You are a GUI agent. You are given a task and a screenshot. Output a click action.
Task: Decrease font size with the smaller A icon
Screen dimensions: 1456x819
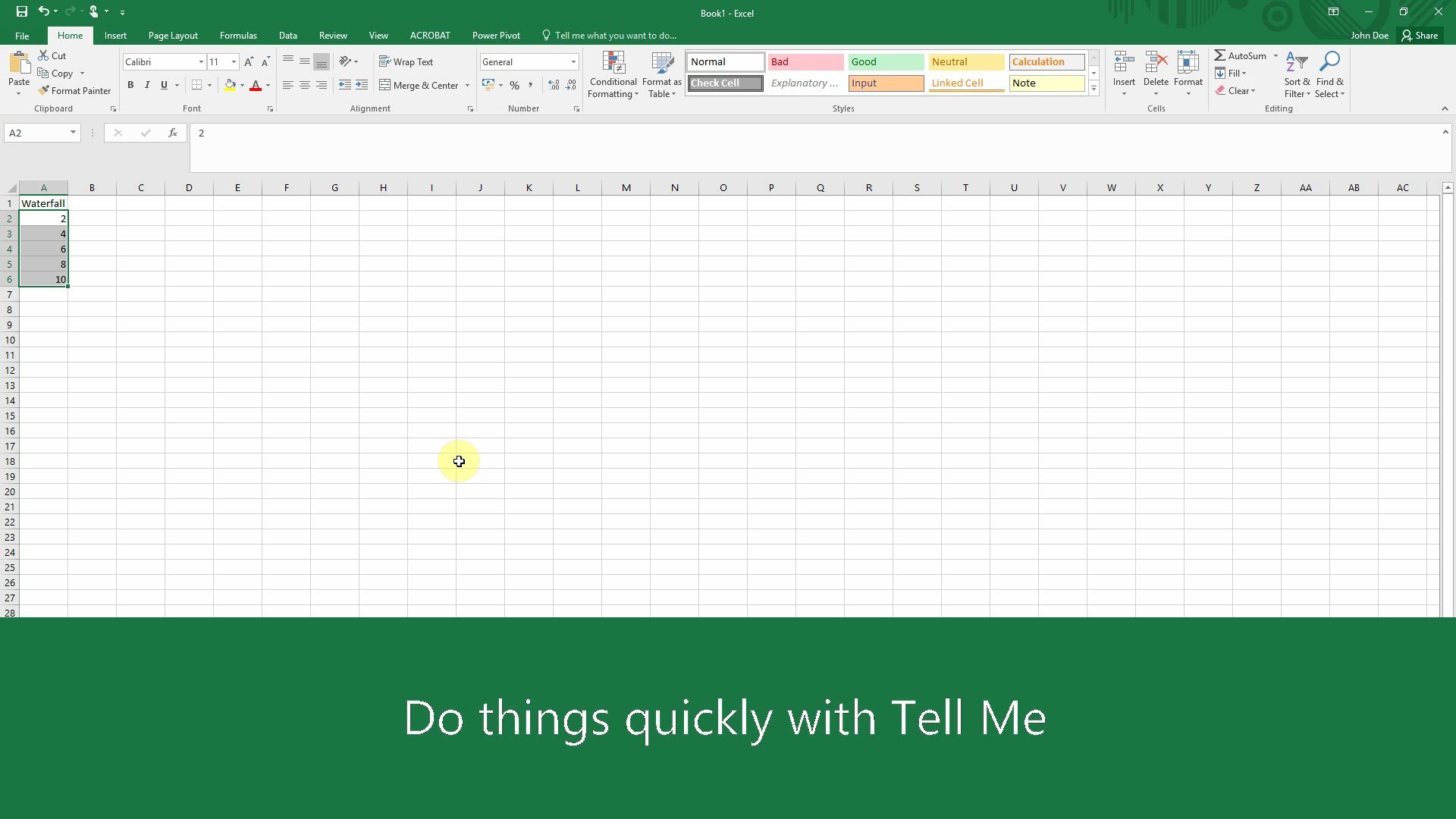[265, 62]
